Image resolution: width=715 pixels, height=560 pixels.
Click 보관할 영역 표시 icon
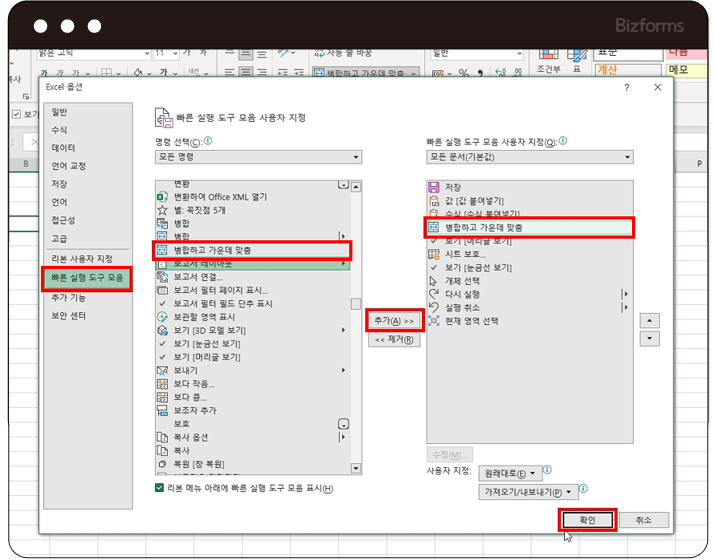(x=162, y=317)
